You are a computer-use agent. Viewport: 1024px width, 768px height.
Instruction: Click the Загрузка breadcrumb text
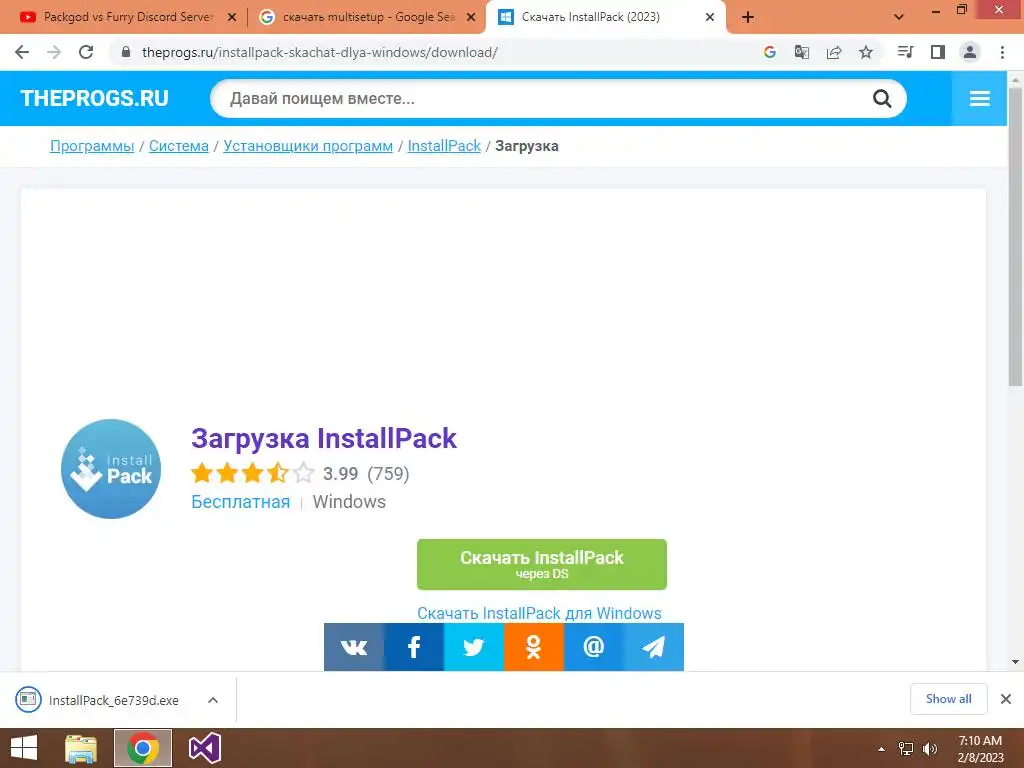point(526,146)
